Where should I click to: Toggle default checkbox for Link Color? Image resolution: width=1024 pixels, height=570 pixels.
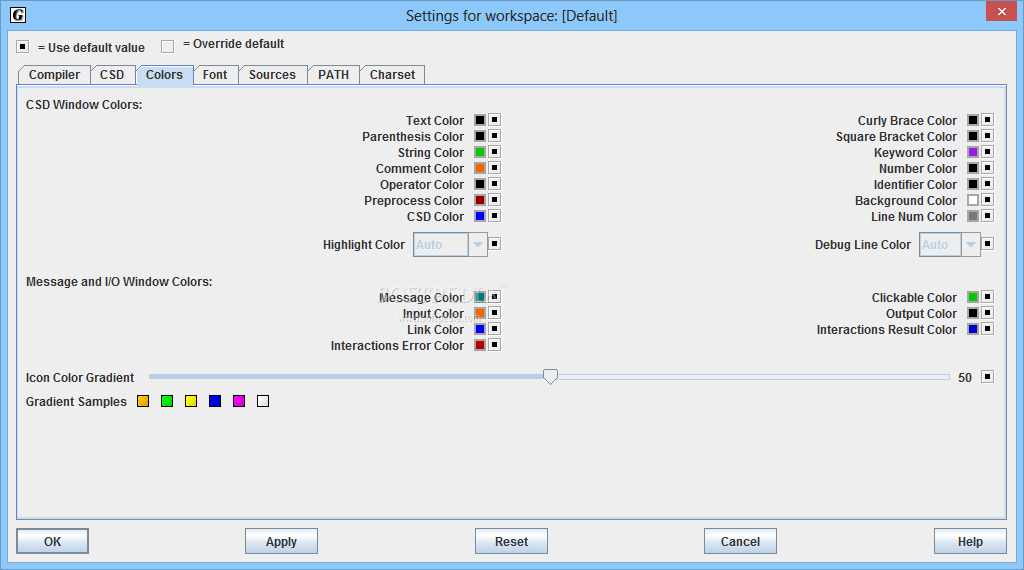pos(494,329)
